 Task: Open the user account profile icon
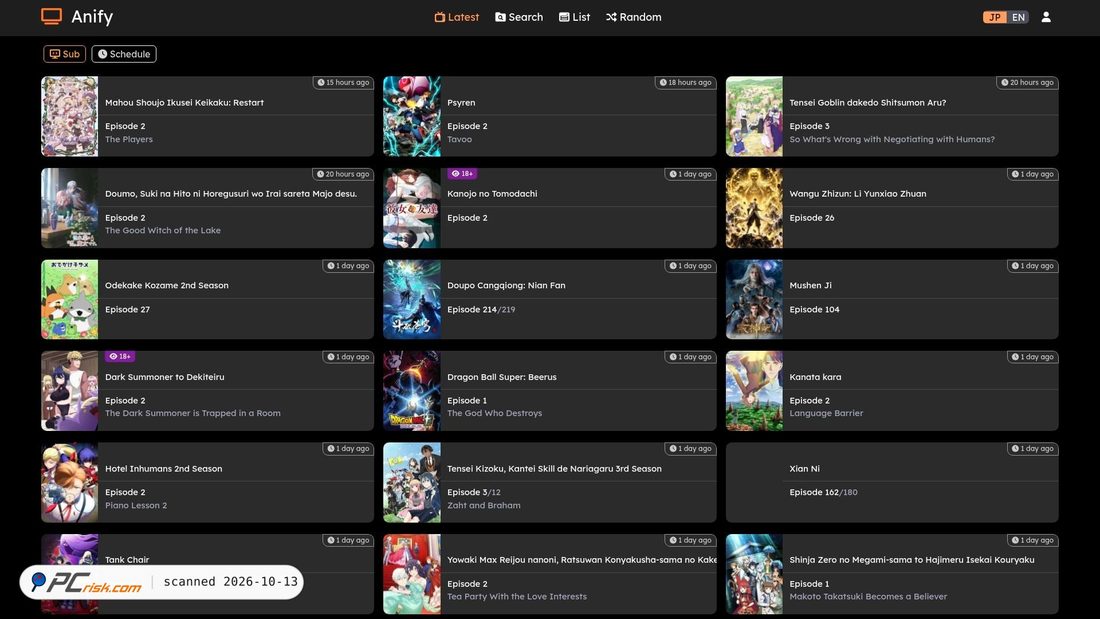coord(1046,17)
